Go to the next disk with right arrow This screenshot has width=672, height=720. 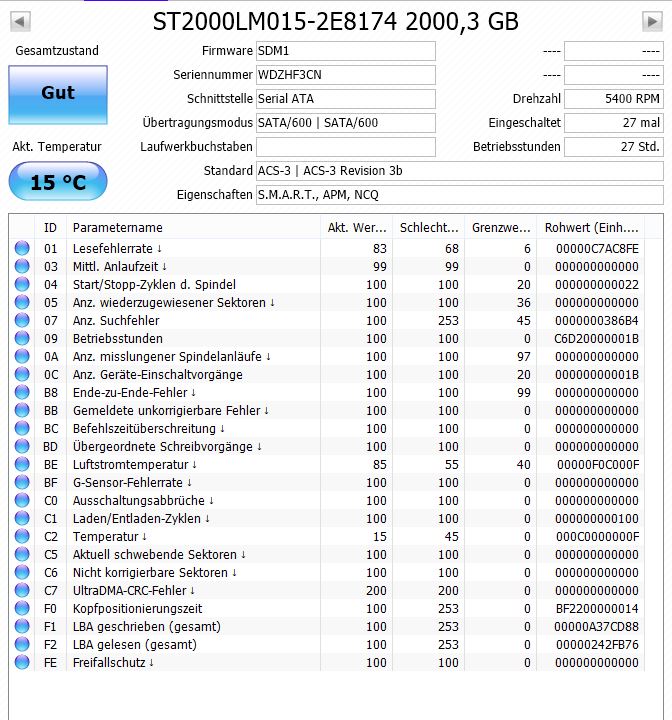pyautogui.click(x=652, y=22)
